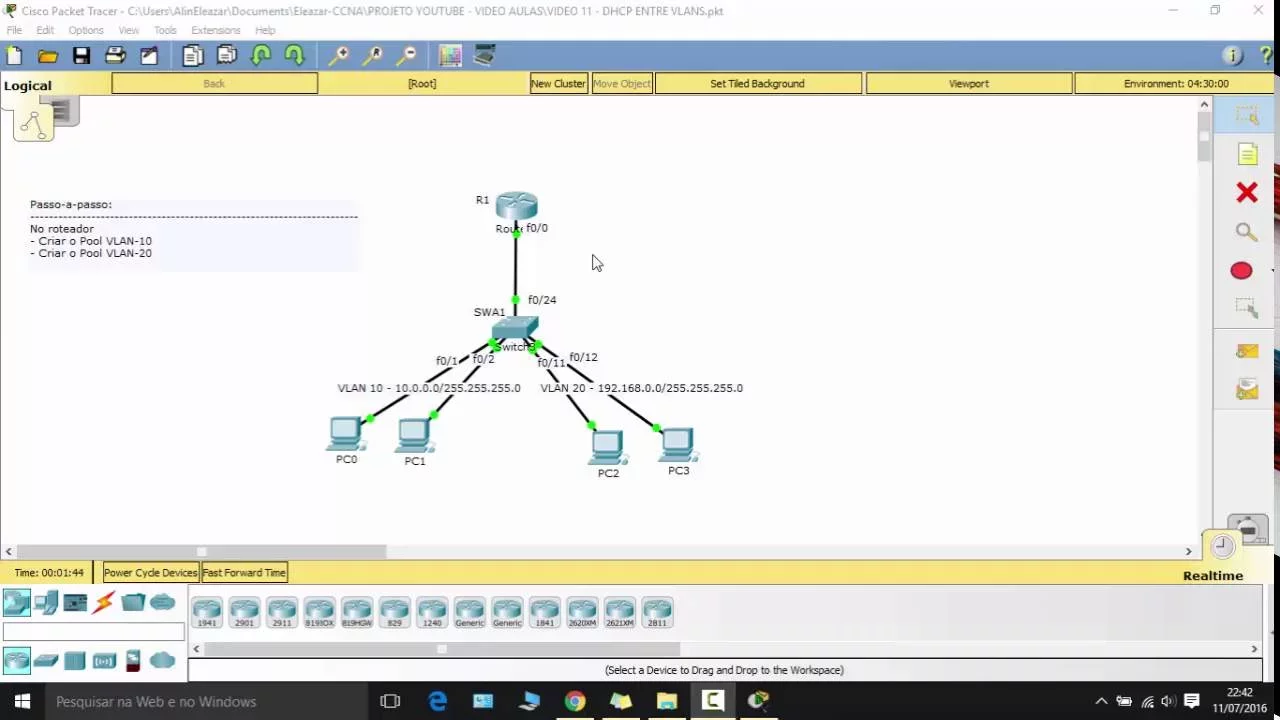The height and width of the screenshot is (720, 1280).
Task: Click the Paste toolbar icon
Action: point(227,56)
